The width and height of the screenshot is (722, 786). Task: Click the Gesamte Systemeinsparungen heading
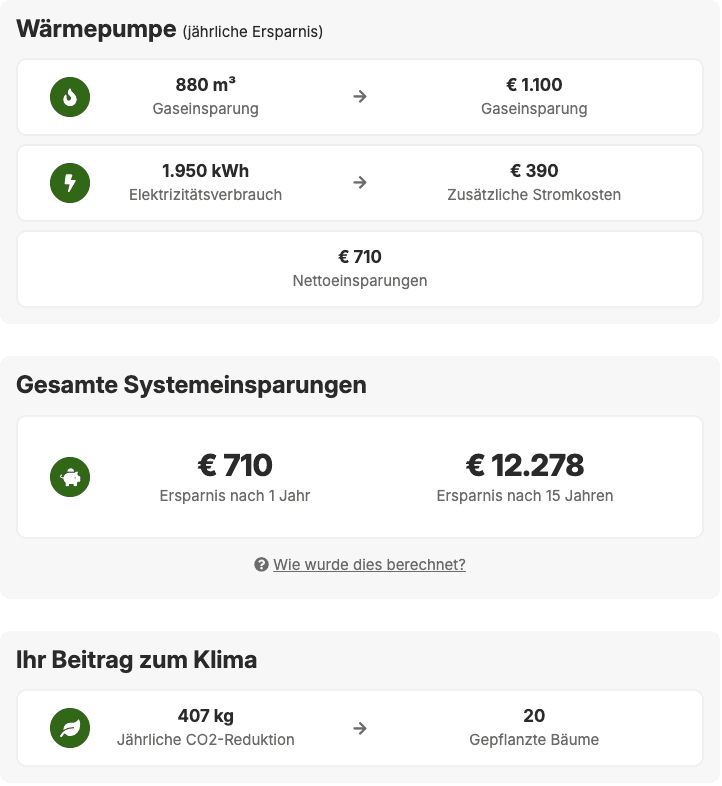(x=191, y=385)
